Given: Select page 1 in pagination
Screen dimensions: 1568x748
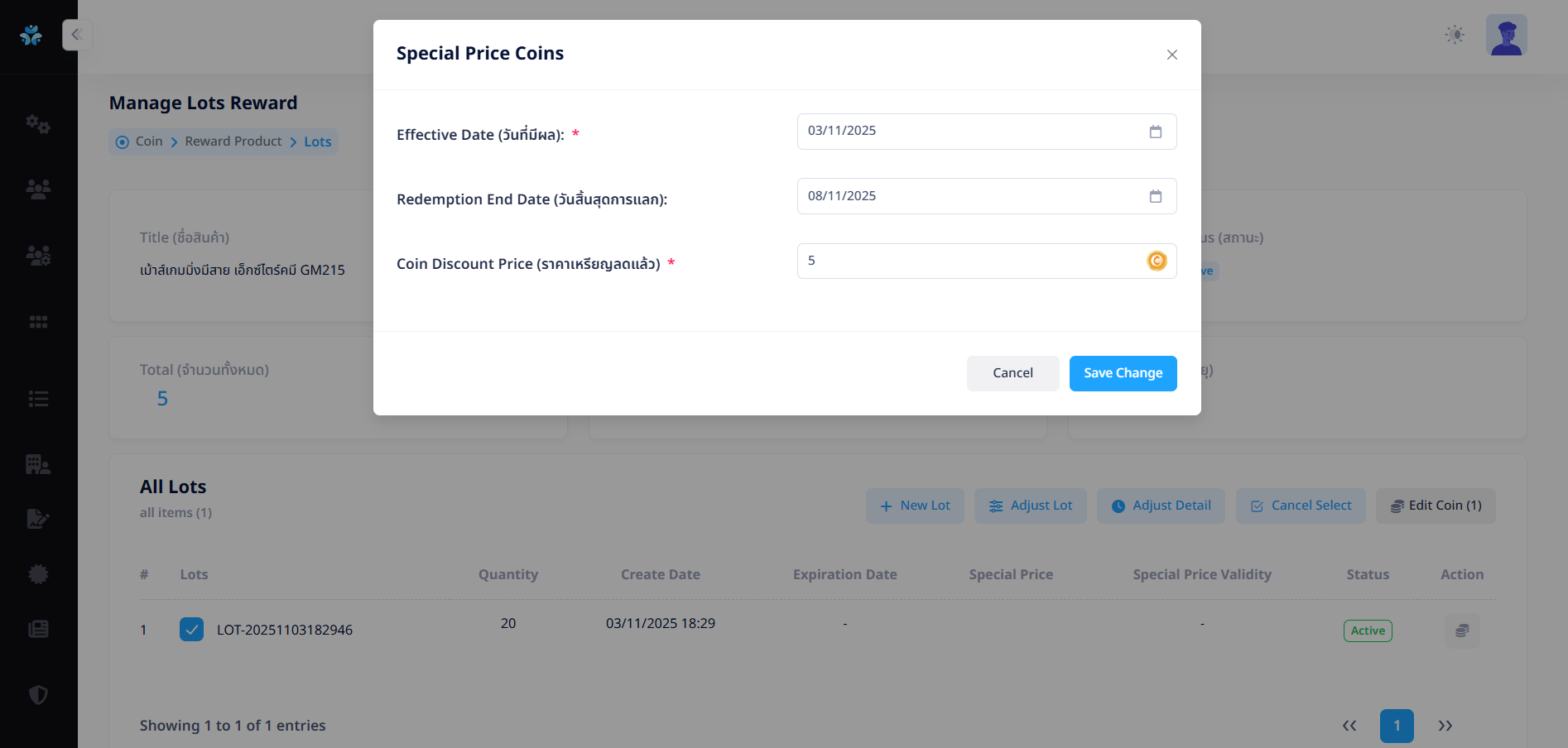Looking at the screenshot, I should click(x=1396, y=726).
